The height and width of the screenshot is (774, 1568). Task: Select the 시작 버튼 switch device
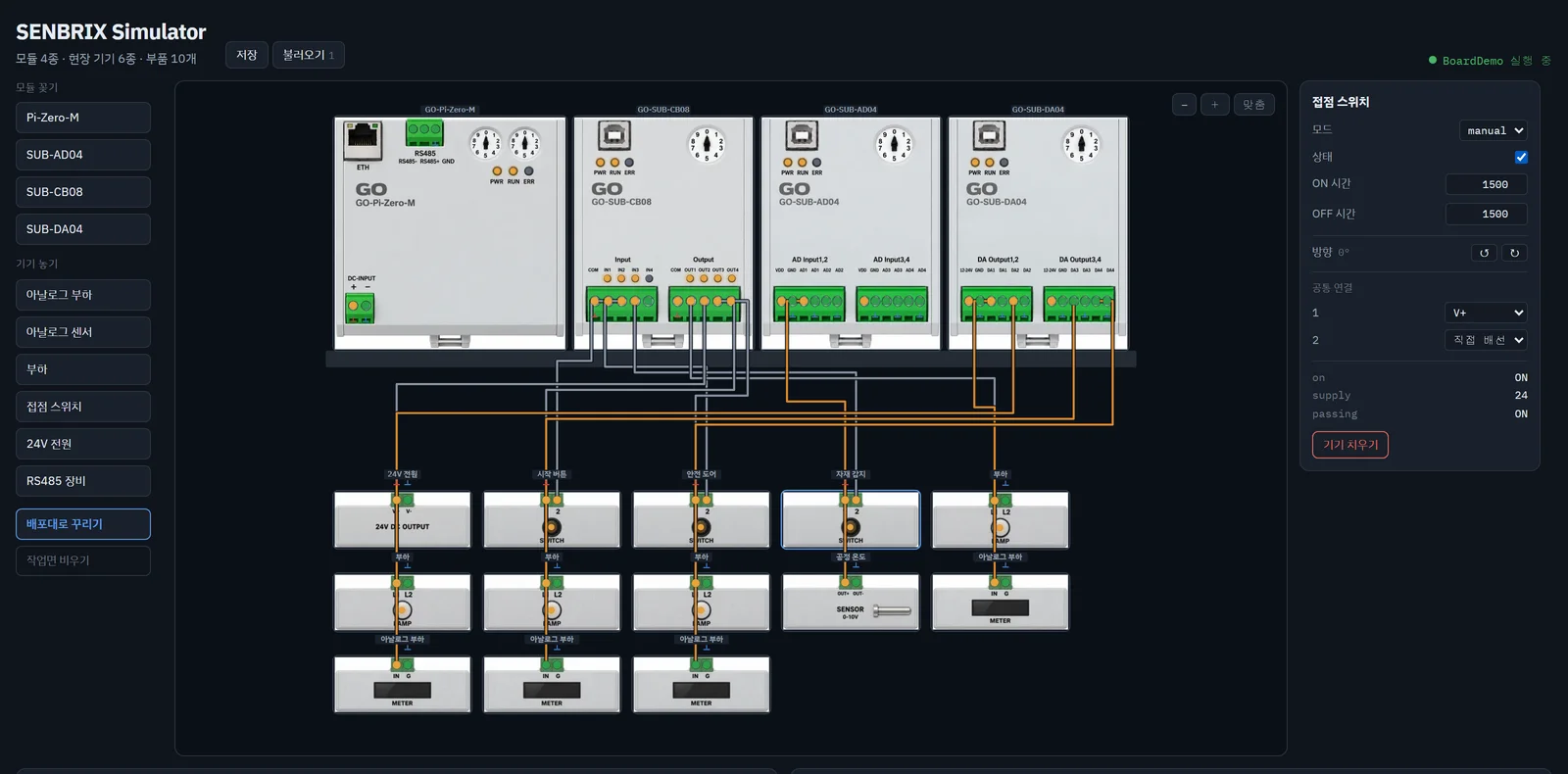(552, 520)
